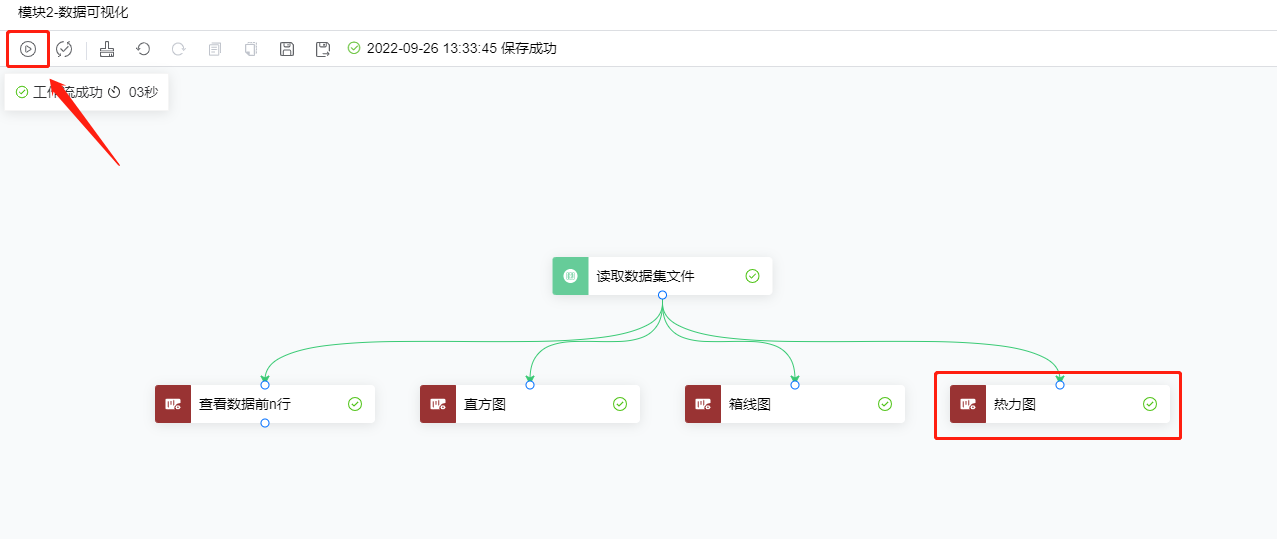Select the 读取数据集文件 node

point(660,276)
